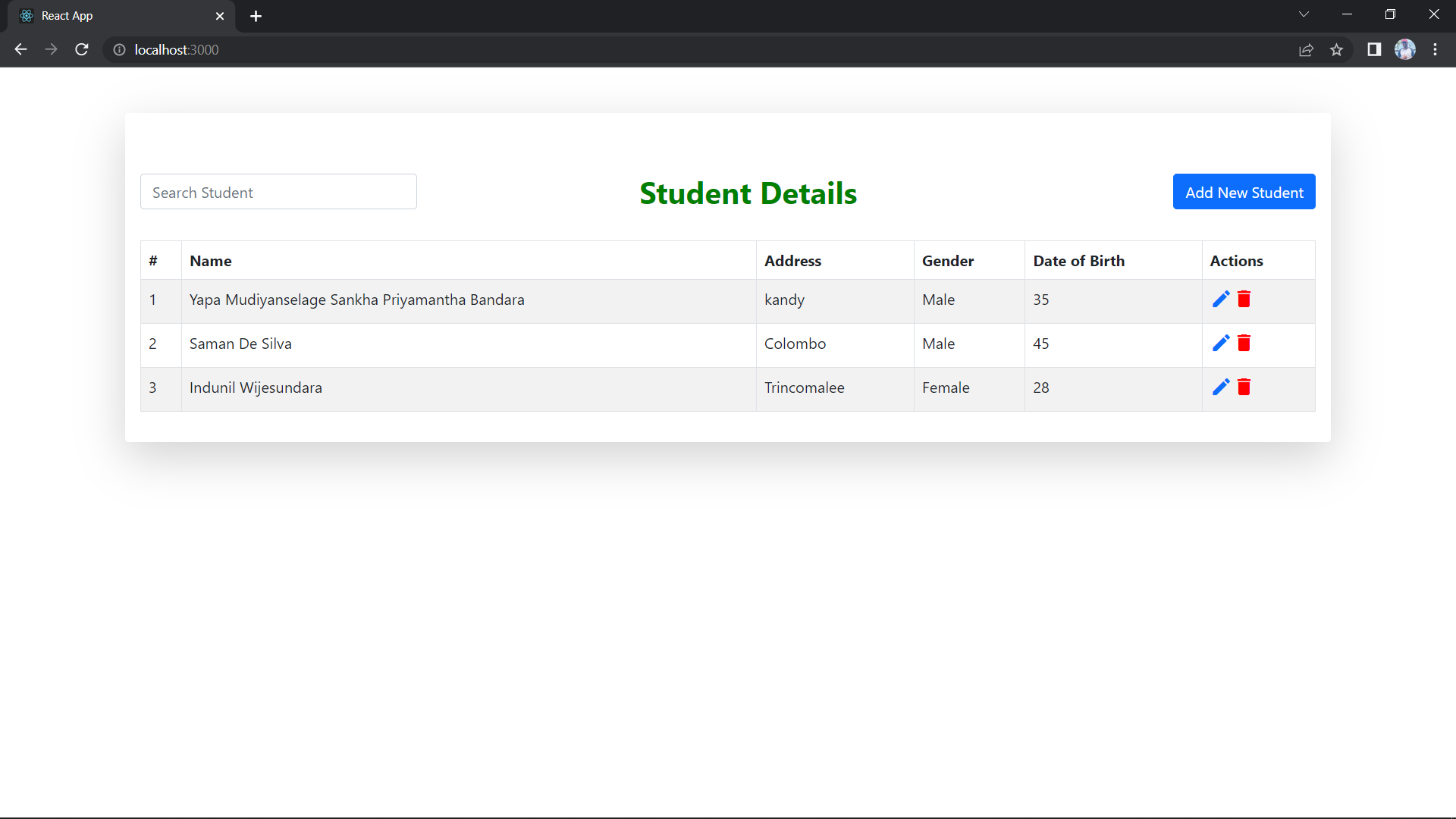Sort table by the Name column header

click(x=210, y=260)
